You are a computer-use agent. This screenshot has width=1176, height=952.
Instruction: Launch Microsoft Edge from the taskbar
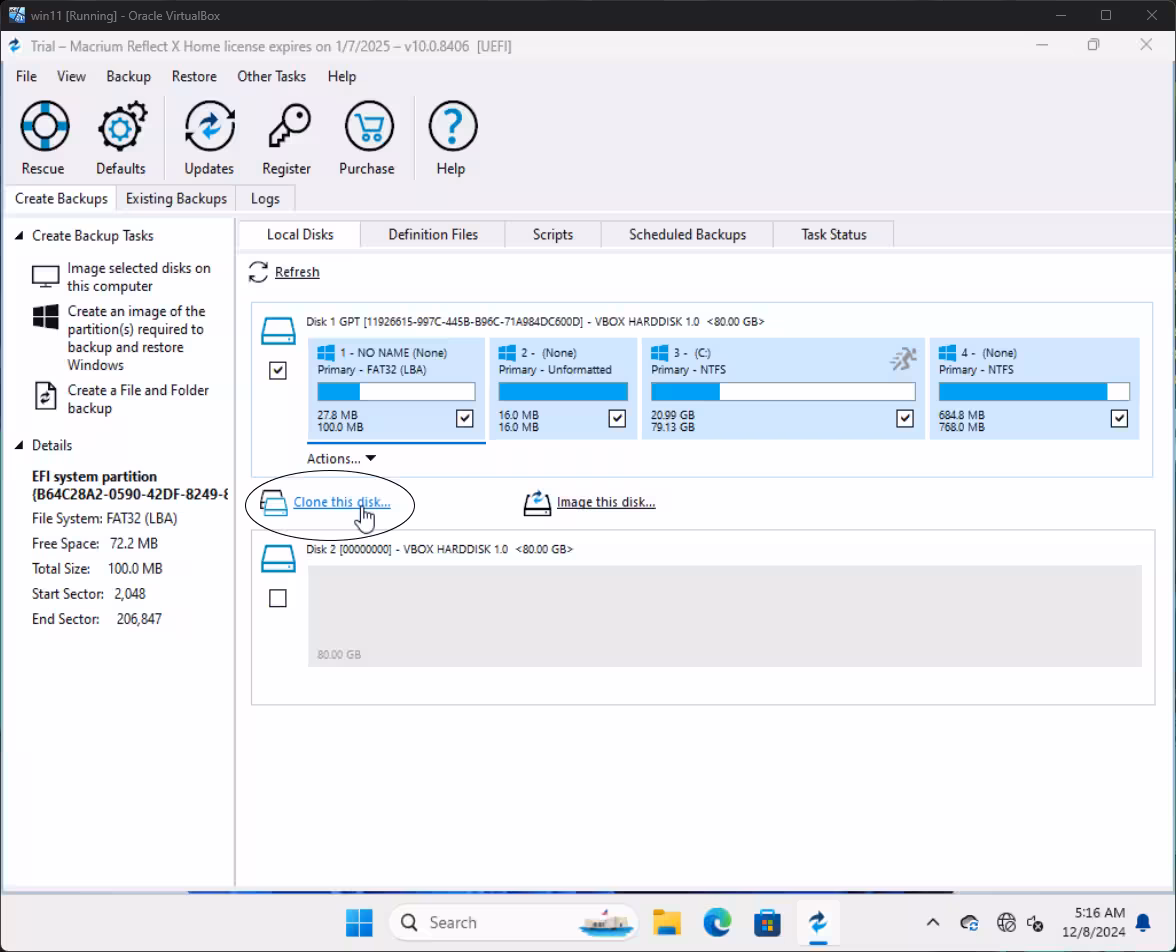717,923
